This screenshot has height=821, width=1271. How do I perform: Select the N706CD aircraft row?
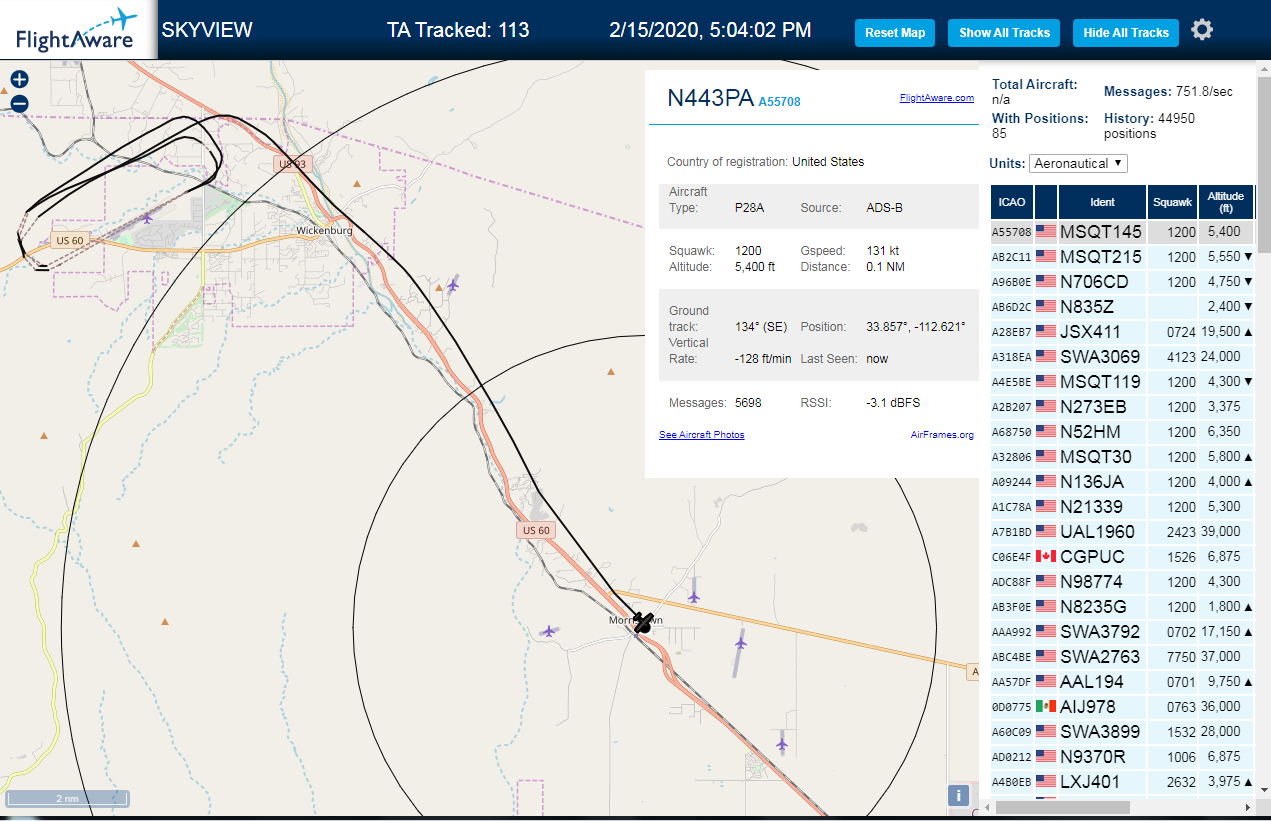tap(1120, 282)
